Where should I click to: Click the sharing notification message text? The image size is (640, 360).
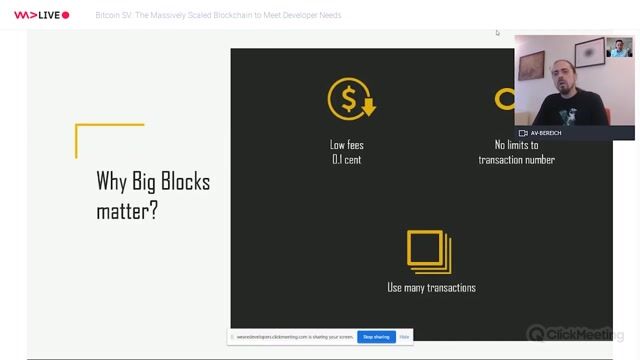click(x=295, y=337)
